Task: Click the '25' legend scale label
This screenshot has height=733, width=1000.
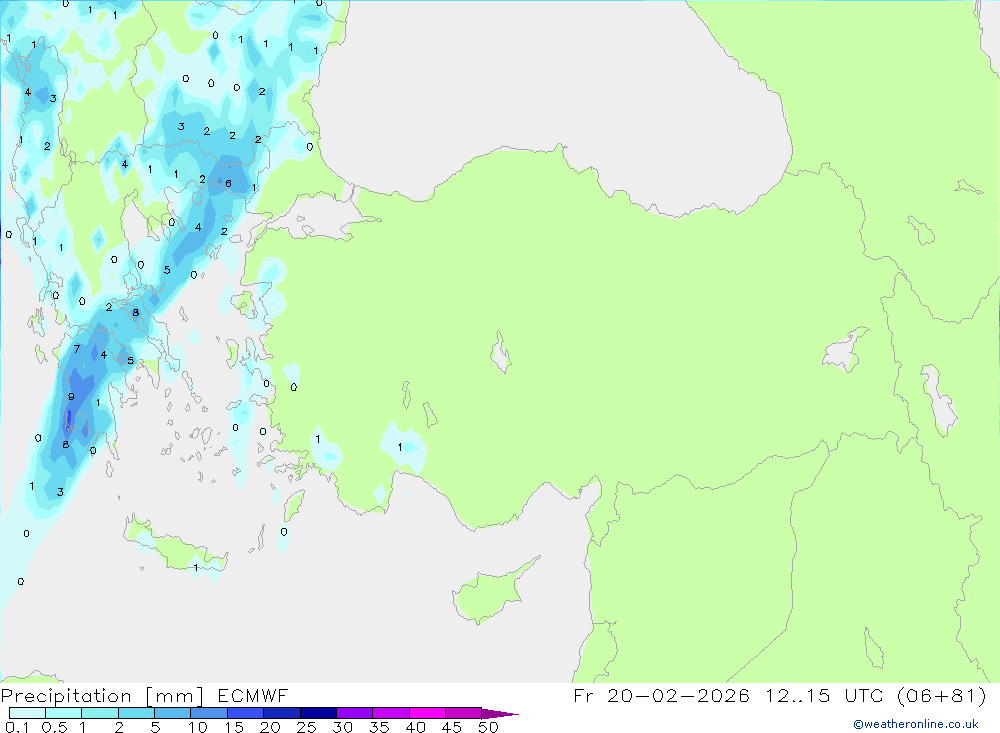Action: (x=306, y=727)
